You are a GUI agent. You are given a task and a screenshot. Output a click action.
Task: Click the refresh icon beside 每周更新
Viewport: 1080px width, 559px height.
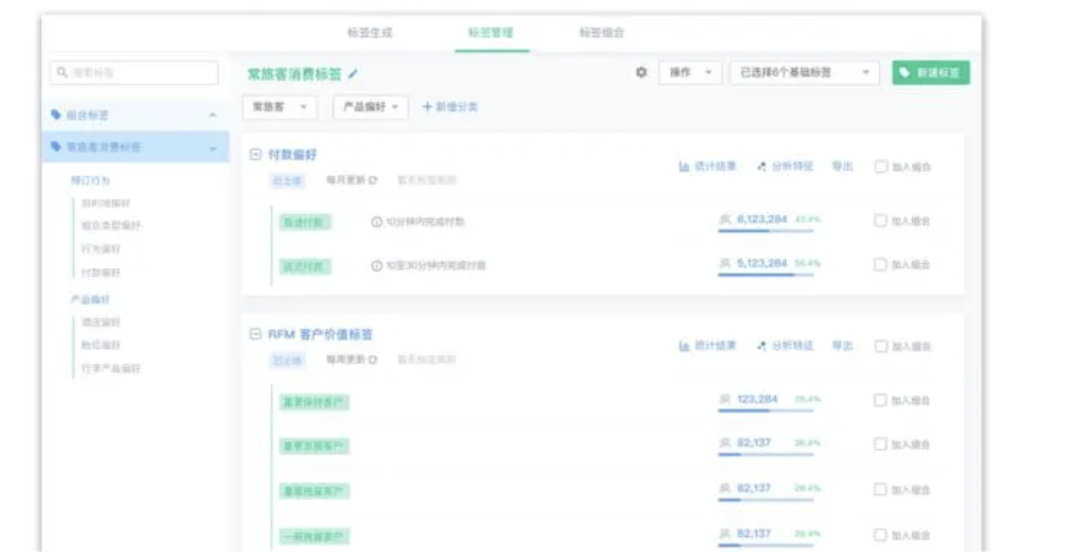[373, 359]
